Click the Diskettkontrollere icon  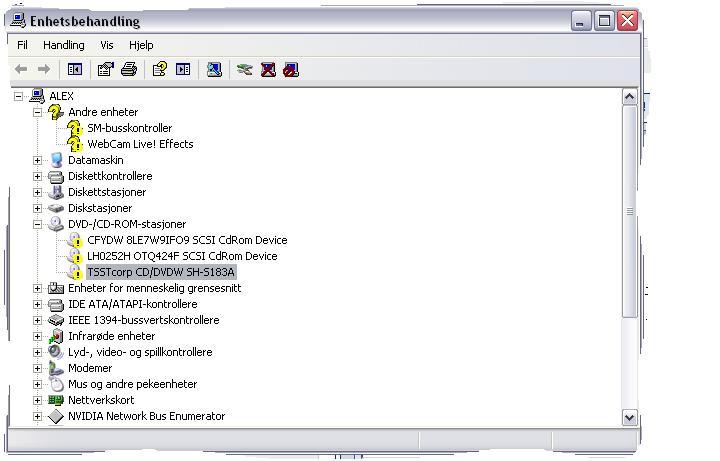tap(56, 176)
